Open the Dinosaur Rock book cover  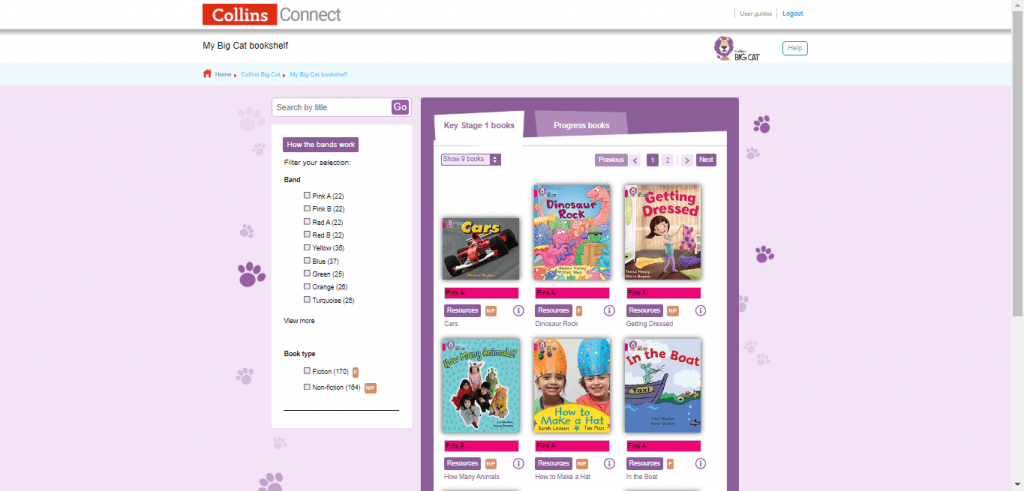tap(572, 232)
